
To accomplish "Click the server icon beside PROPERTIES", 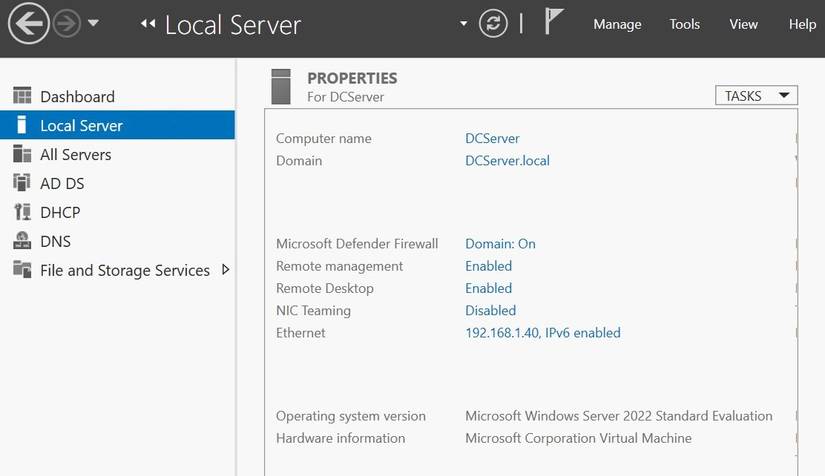I will coord(281,87).
